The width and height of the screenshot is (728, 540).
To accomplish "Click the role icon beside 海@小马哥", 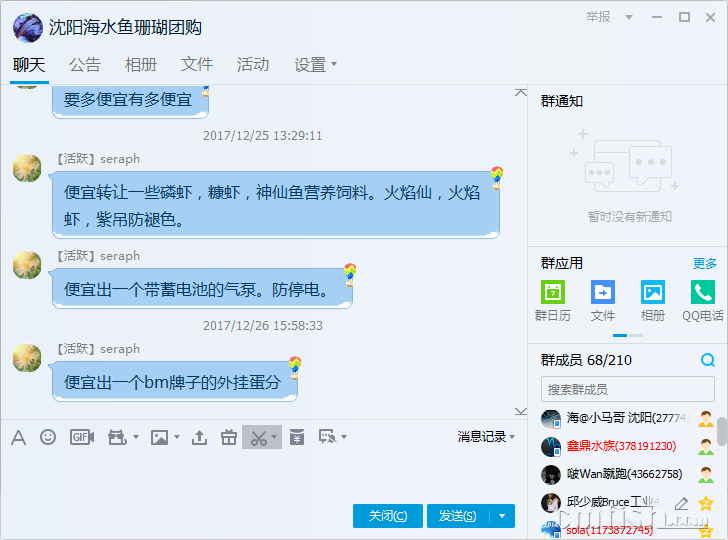I will click(x=706, y=419).
